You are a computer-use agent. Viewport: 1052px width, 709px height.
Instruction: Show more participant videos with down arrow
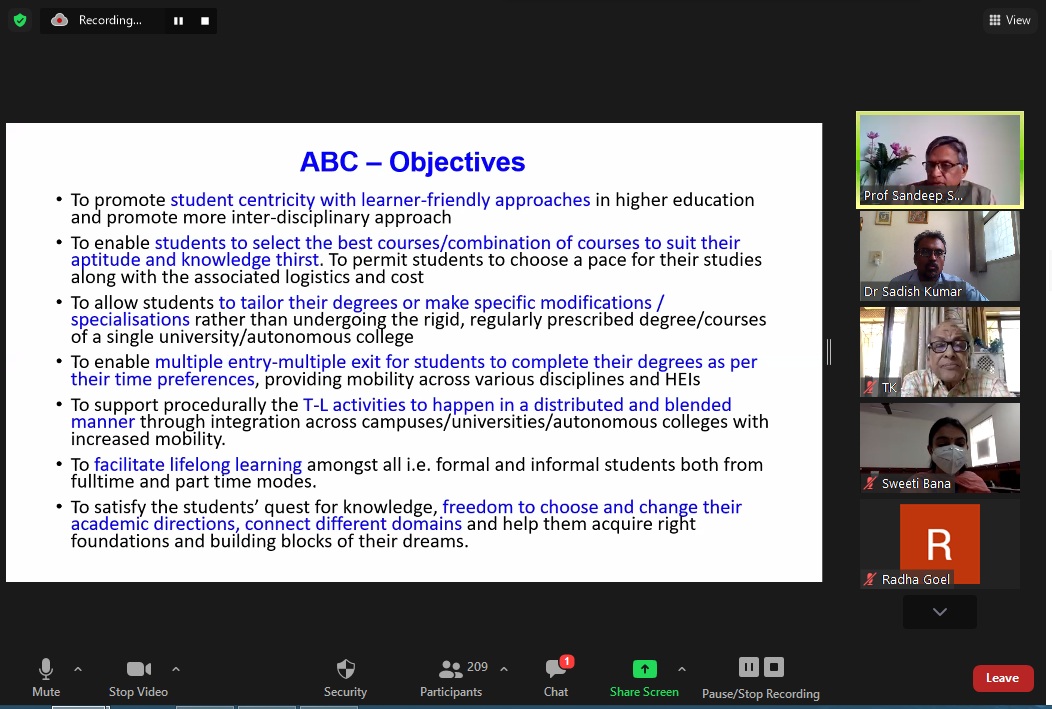939,612
